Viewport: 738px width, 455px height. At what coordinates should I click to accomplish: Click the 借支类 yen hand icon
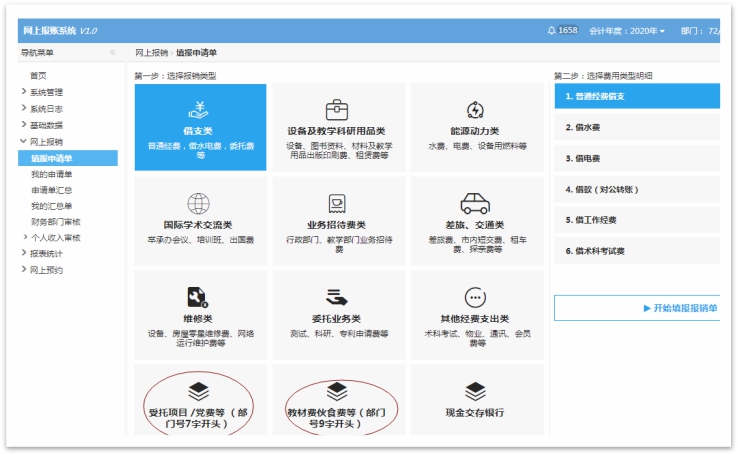coord(200,109)
